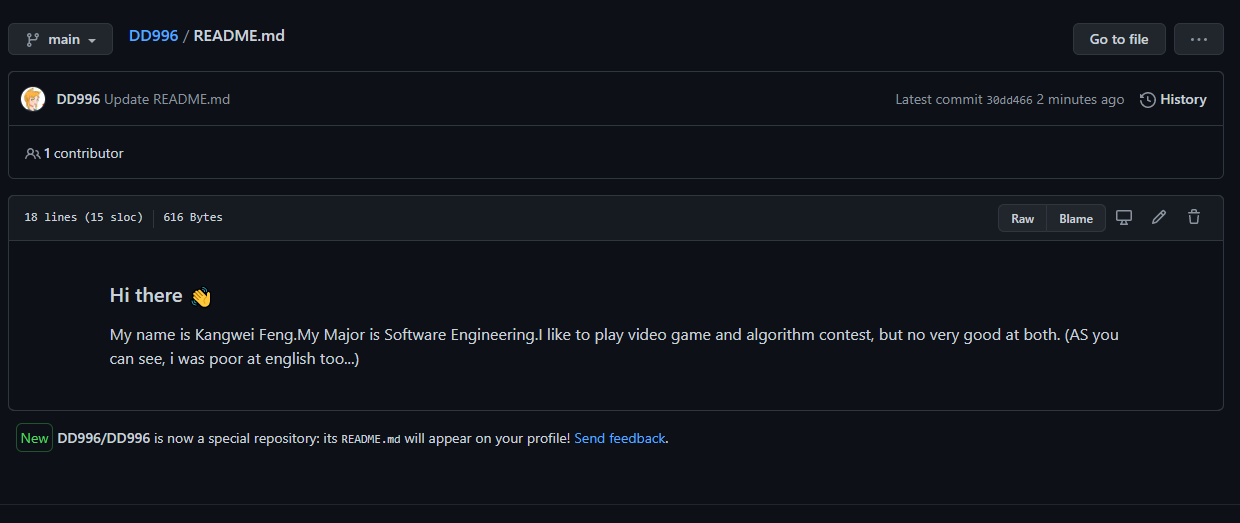This screenshot has width=1240, height=523.
Task: Open the Blame view
Action: tap(1076, 218)
